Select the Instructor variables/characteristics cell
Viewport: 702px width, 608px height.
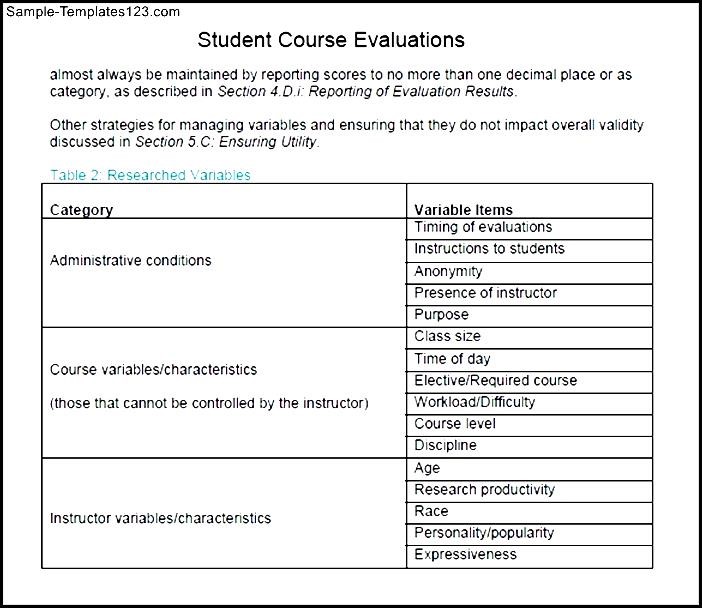(160, 518)
